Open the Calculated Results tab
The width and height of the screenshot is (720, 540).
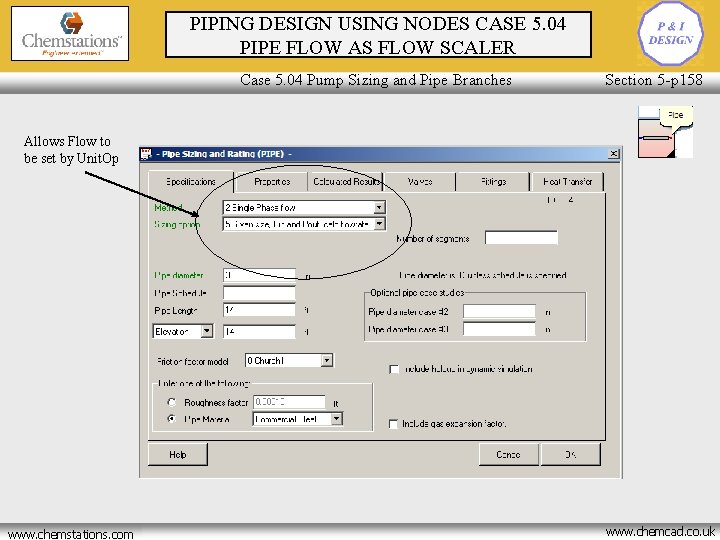(346, 182)
